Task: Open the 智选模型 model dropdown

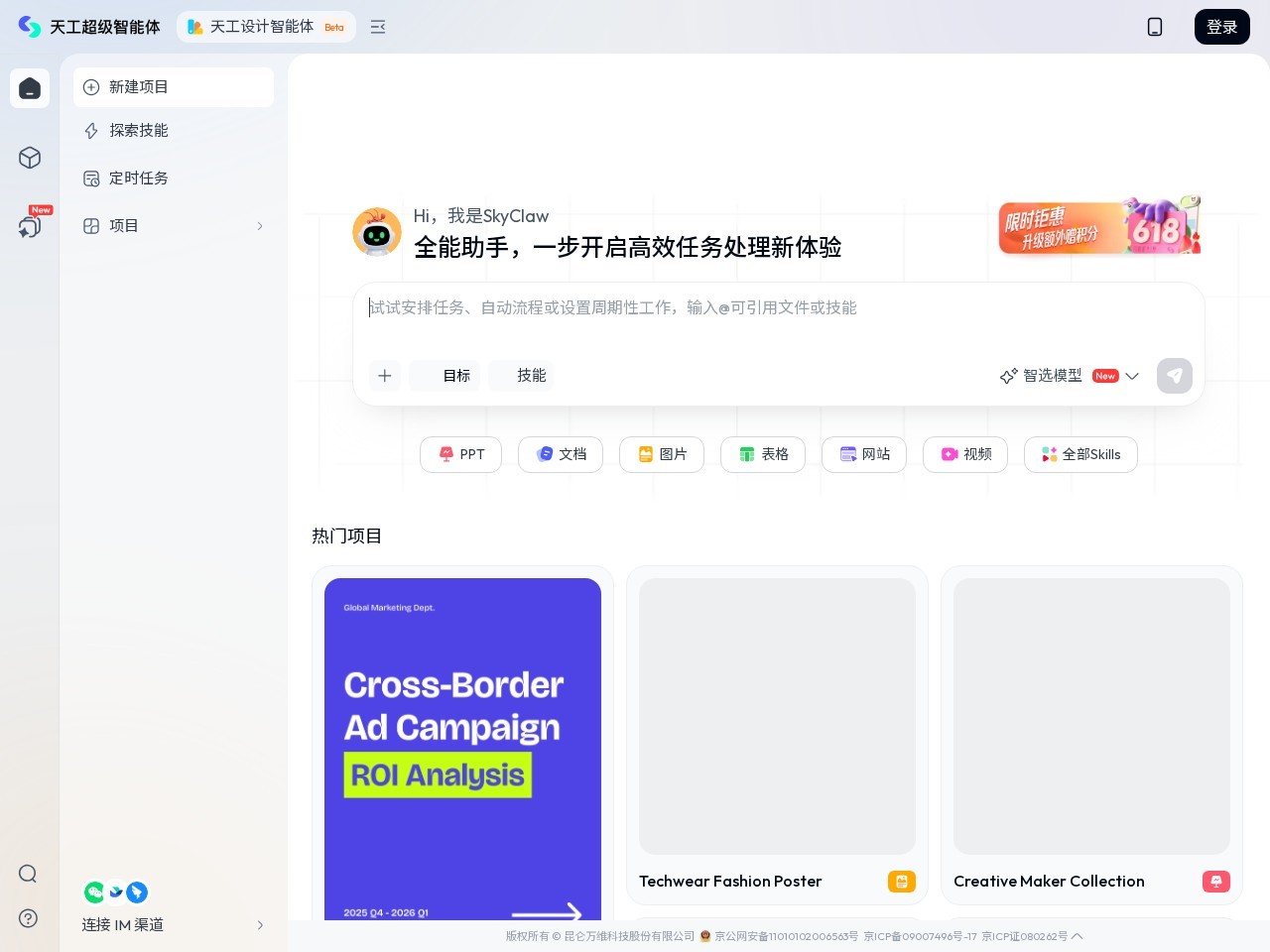Action: [1070, 376]
